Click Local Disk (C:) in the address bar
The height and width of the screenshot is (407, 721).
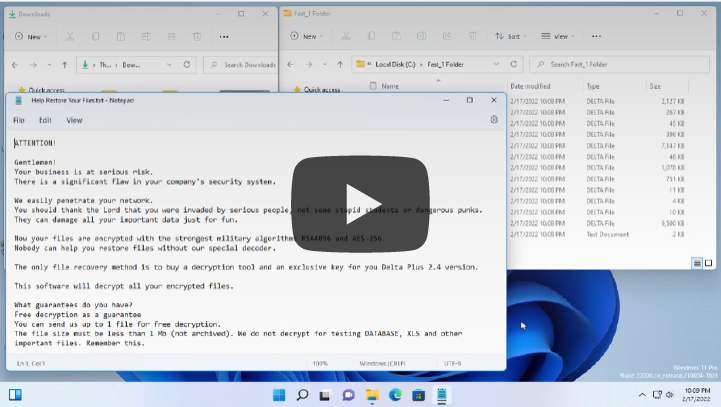pyautogui.click(x=395, y=64)
